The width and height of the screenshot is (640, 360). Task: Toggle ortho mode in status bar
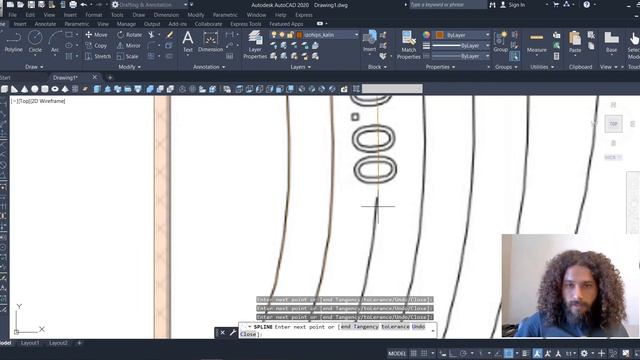(453, 353)
